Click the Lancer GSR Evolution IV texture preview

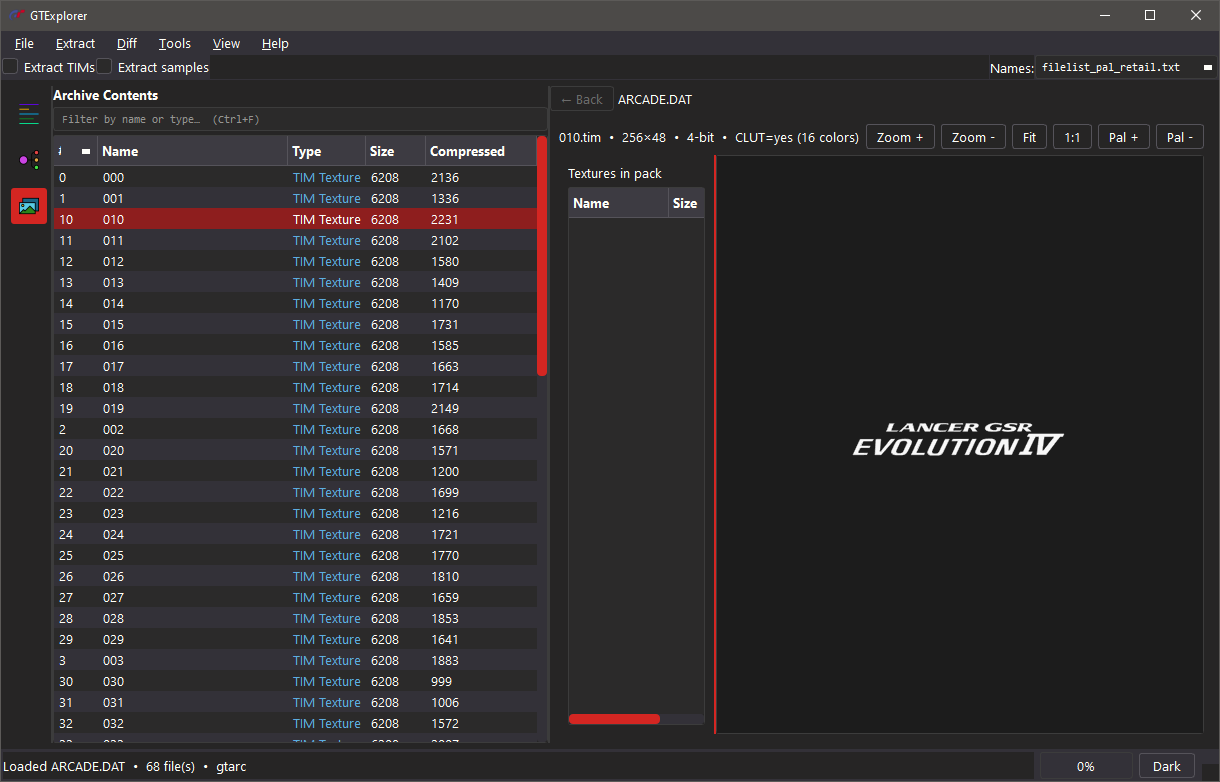(x=958, y=440)
